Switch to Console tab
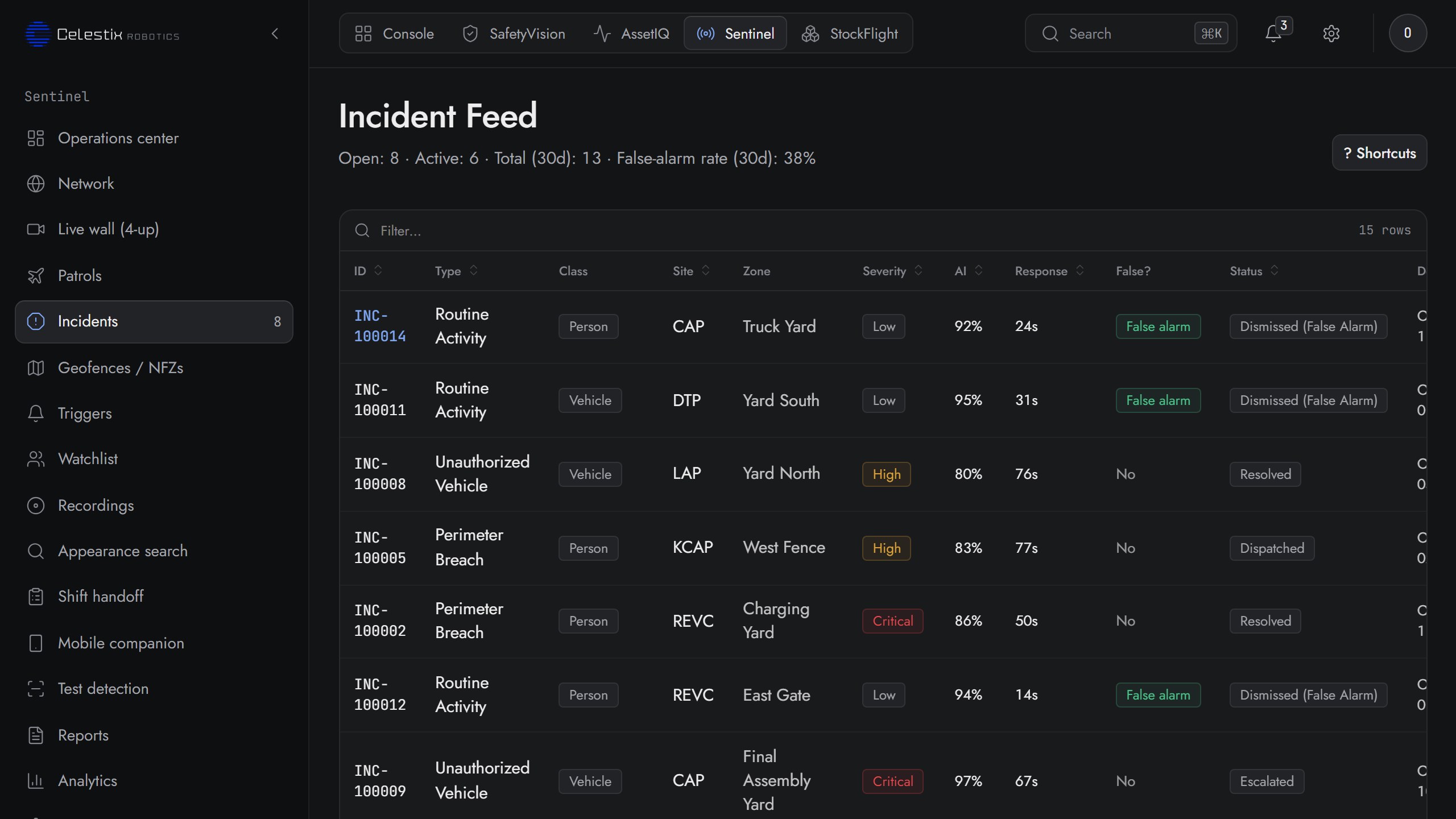Screen dimensions: 1456x819 394,34
